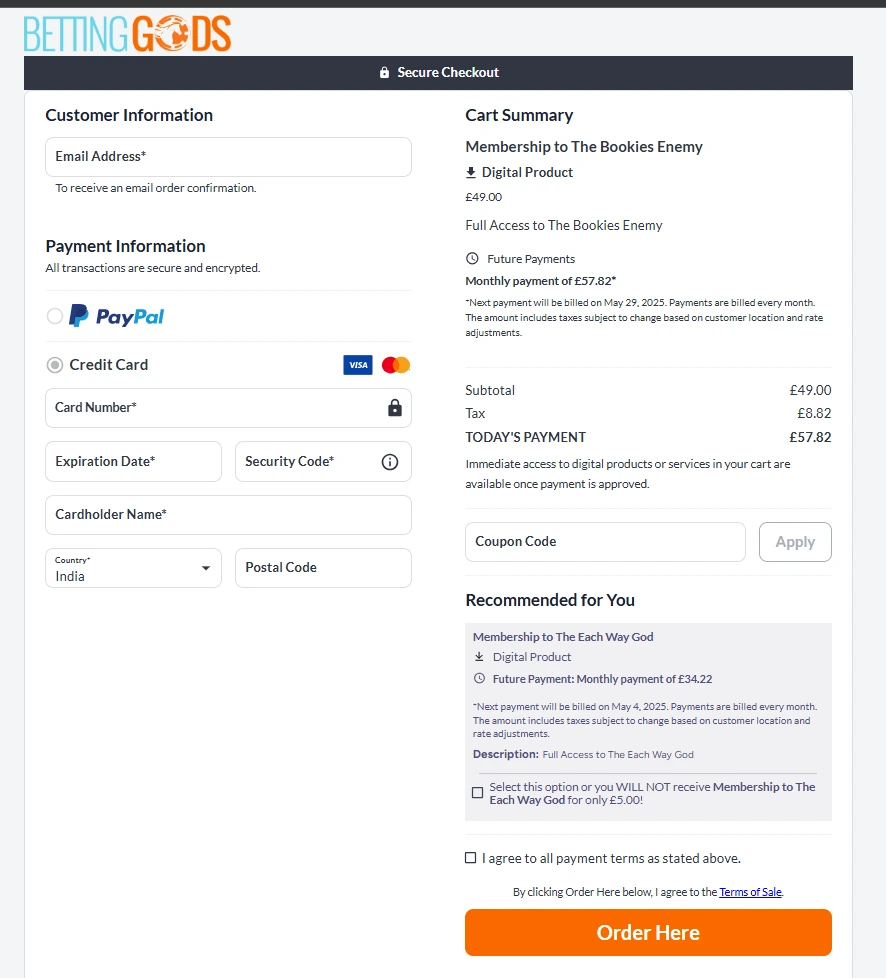The image size is (886, 978).
Task: Select the PayPal radio button
Action: (55, 316)
